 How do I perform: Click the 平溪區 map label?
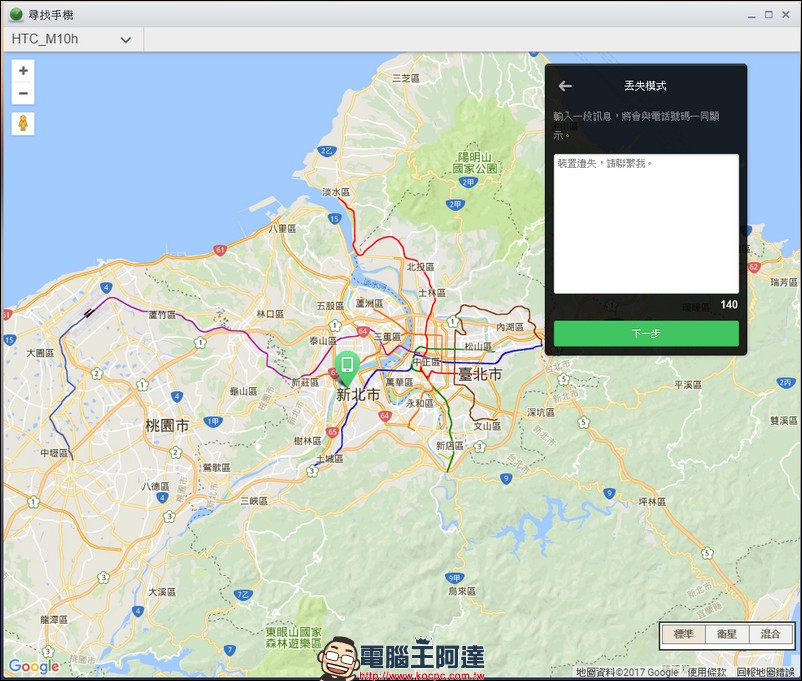(x=688, y=385)
